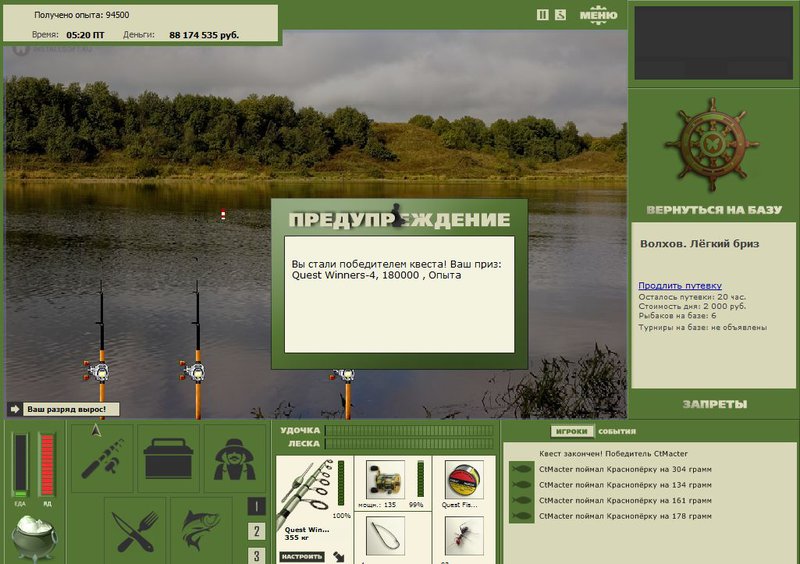Click the fish icon beside Краснопёрку 134 грамм
The image size is (800, 564).
coord(521,484)
